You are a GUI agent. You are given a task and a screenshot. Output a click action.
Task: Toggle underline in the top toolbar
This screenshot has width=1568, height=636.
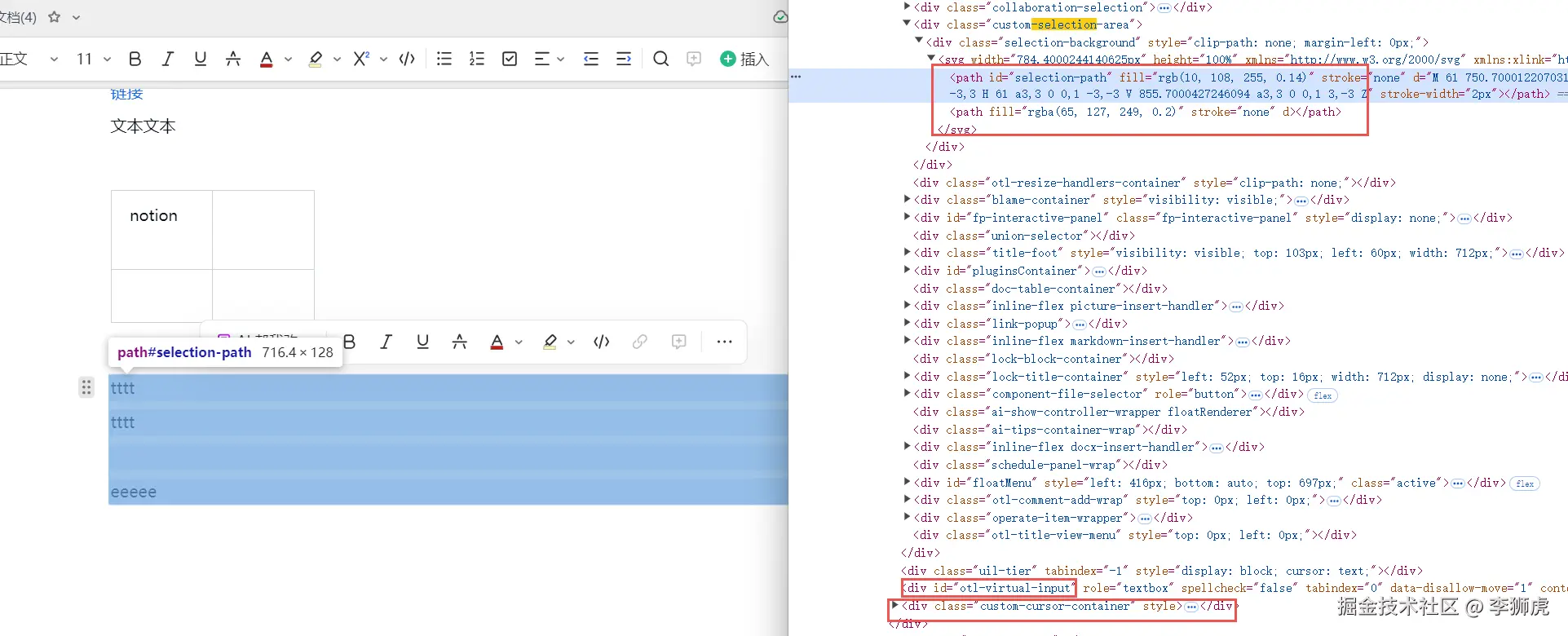click(x=201, y=59)
